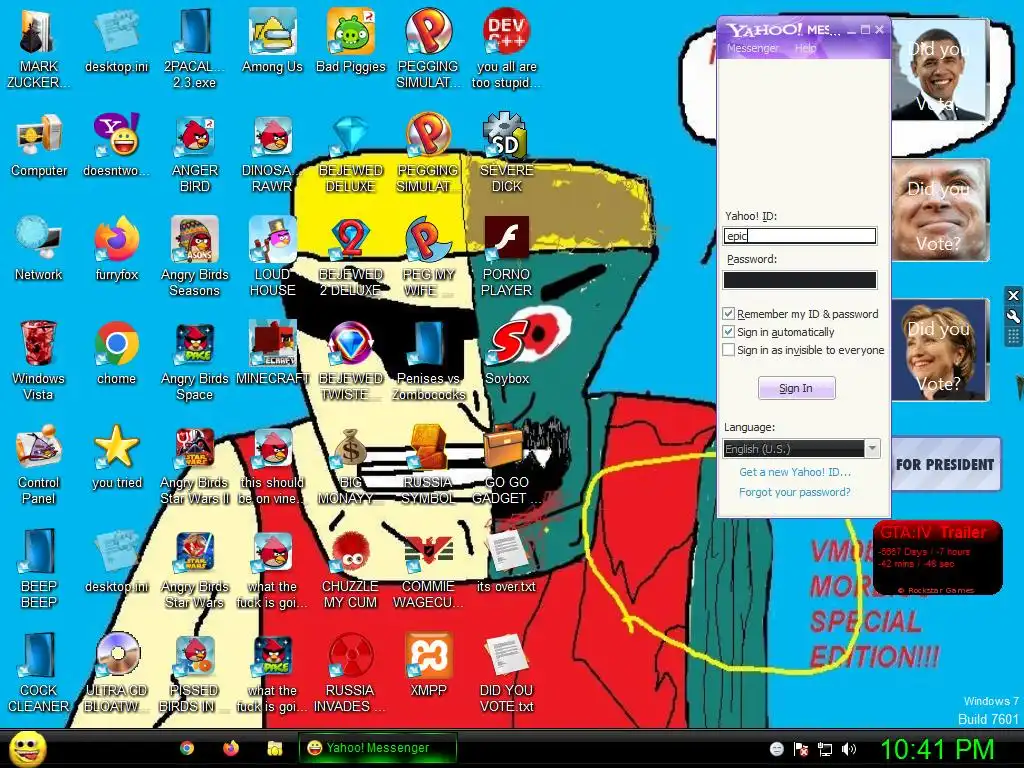Open the Messenger menu
This screenshot has width=1024, height=768.
point(752,48)
